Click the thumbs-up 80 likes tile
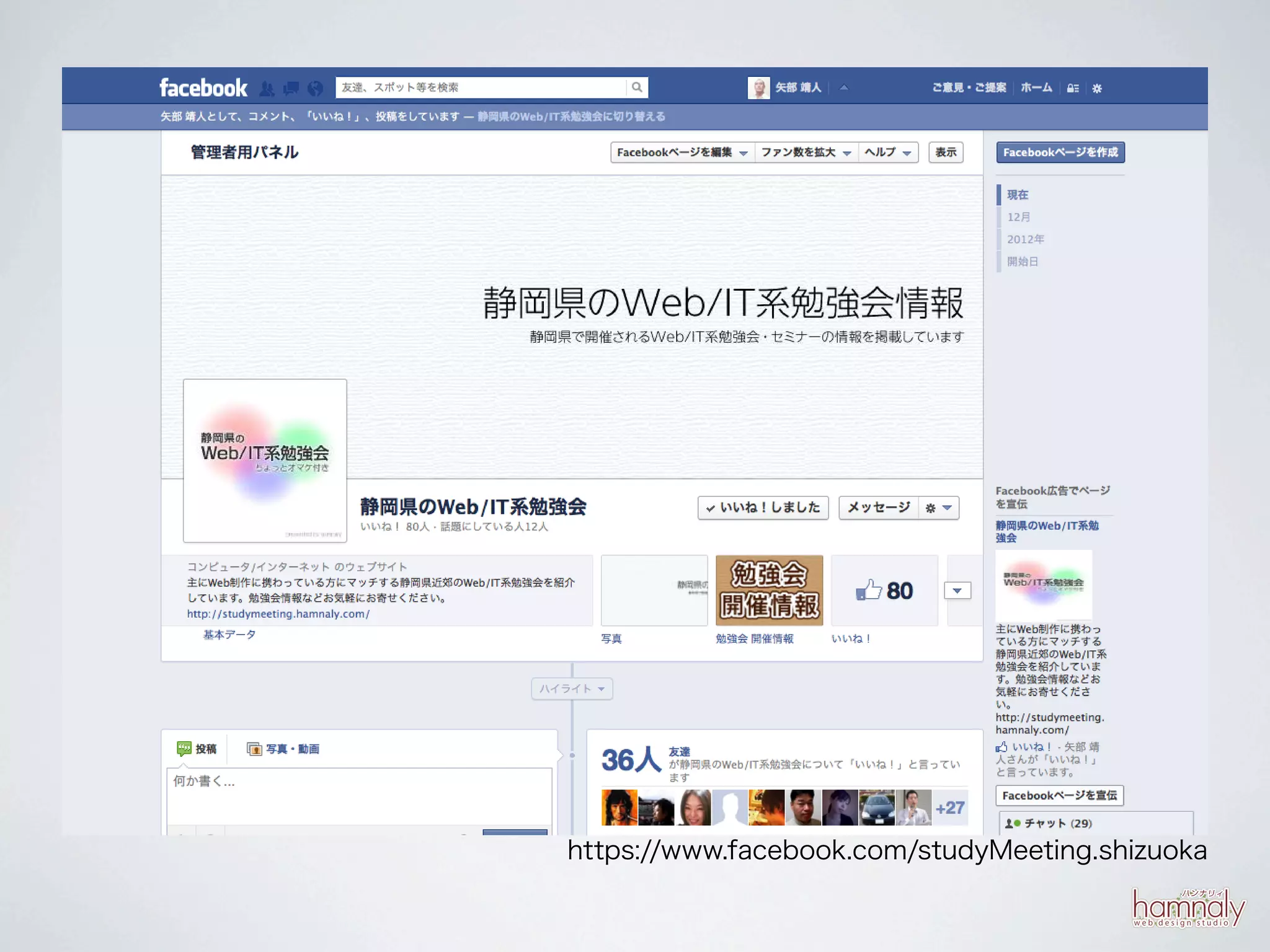Image resolution: width=1270 pixels, height=952 pixels. tap(884, 591)
